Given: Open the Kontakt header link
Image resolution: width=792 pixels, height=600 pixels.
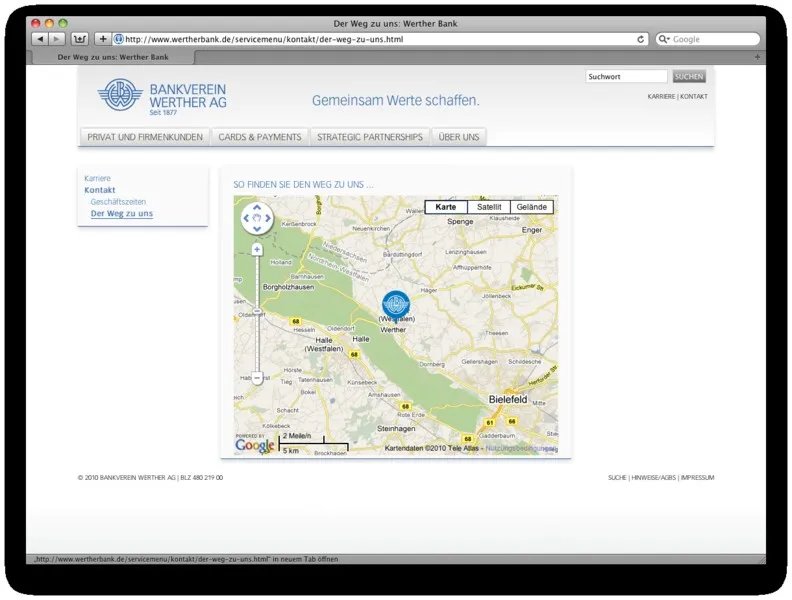Looking at the screenshot, I should click(694, 96).
